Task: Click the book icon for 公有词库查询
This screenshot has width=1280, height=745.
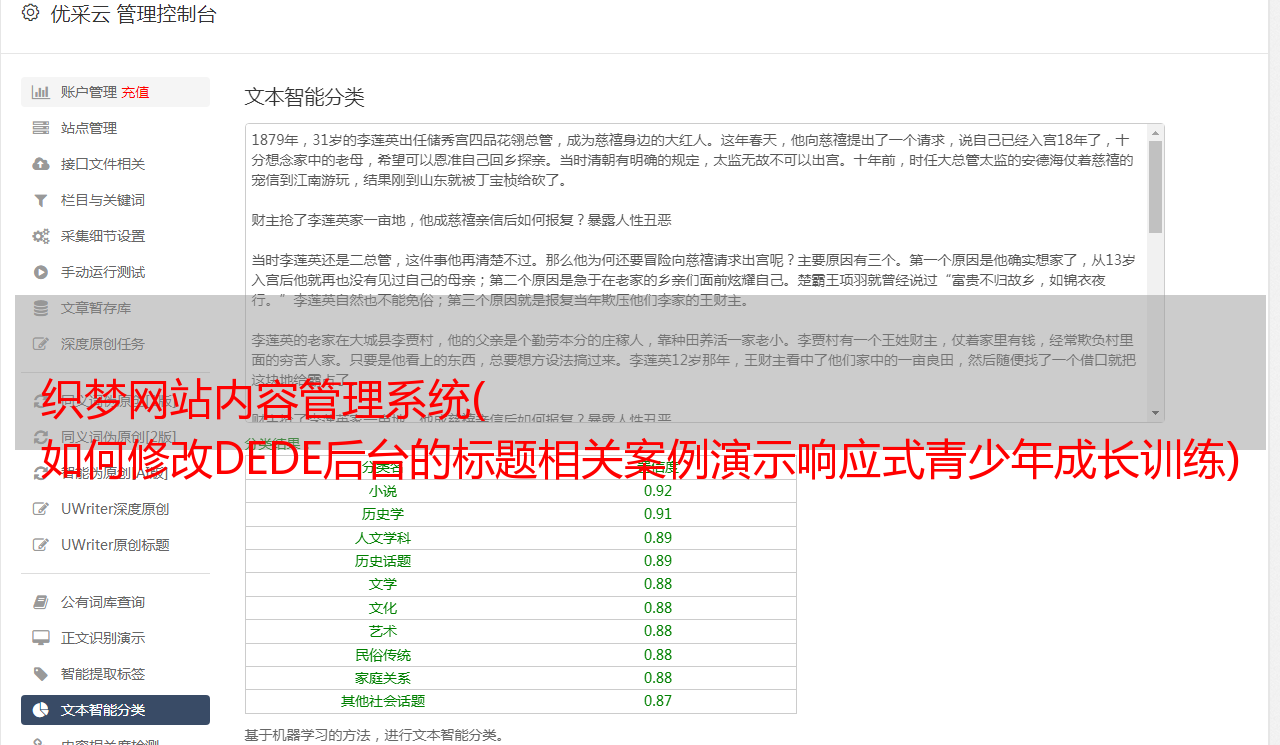Action: tap(41, 602)
